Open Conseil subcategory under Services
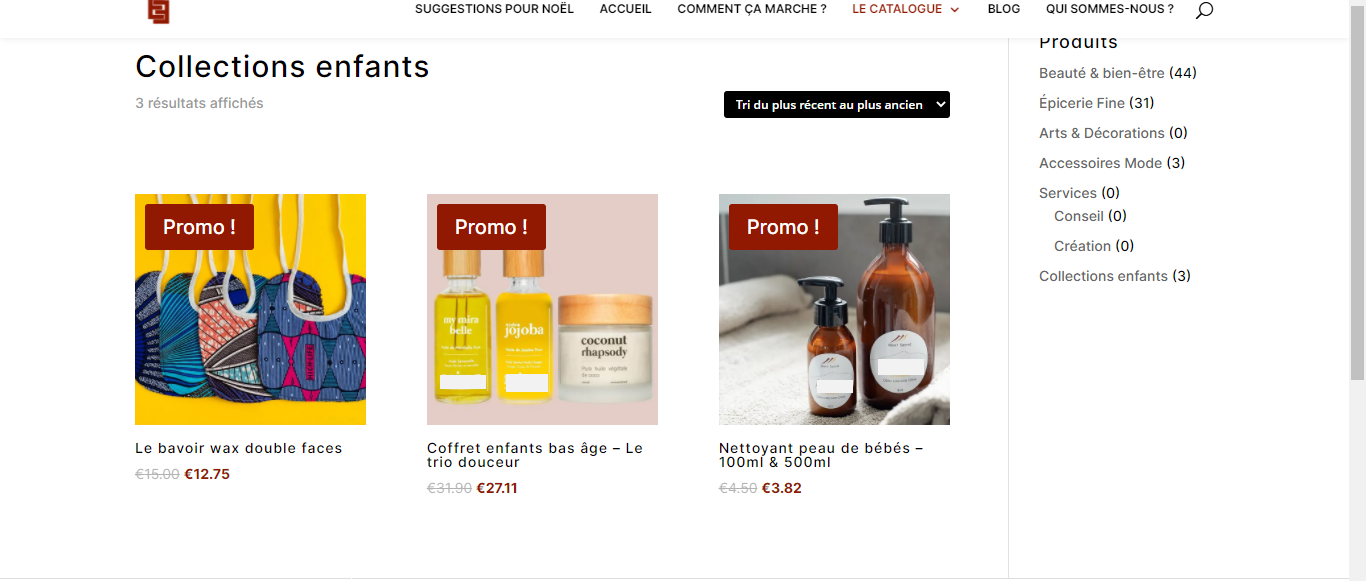The width and height of the screenshot is (1366, 581). click(x=1079, y=216)
